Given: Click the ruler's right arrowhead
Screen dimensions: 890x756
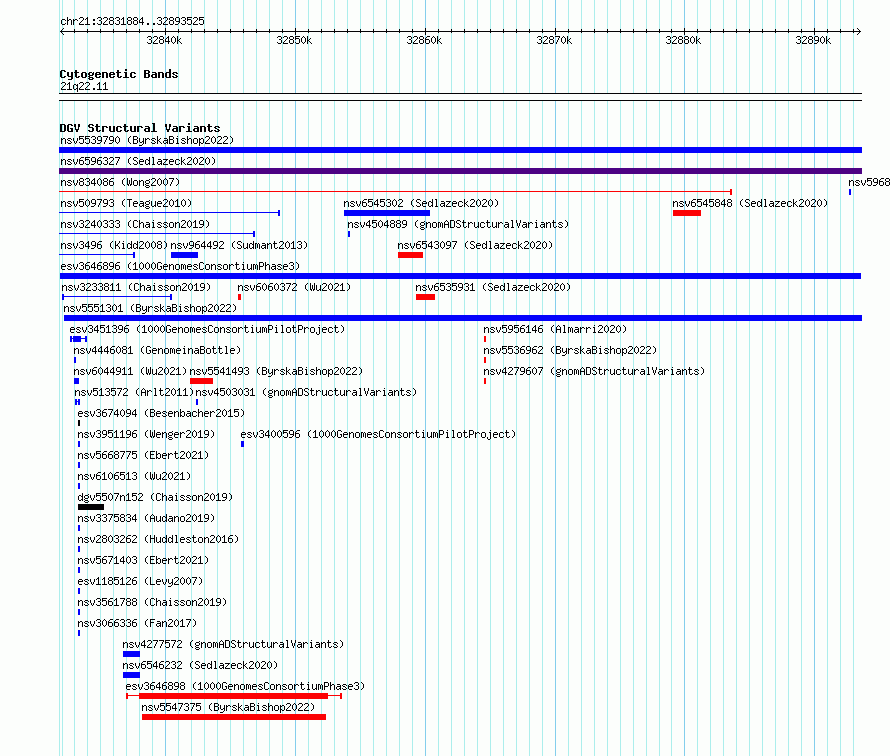Looking at the screenshot, I should coord(858,31).
